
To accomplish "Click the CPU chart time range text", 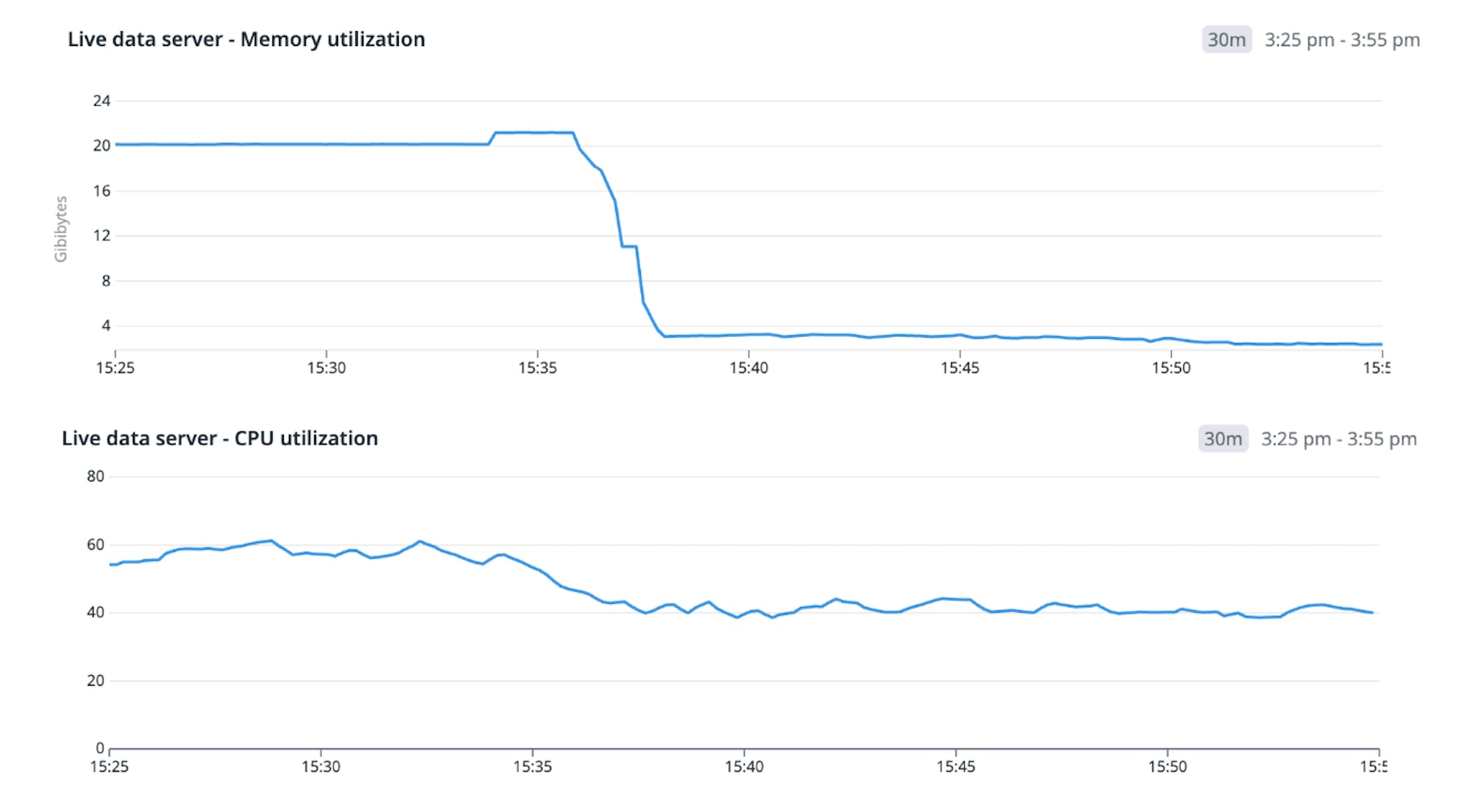I will pyautogui.click(x=1338, y=439).
